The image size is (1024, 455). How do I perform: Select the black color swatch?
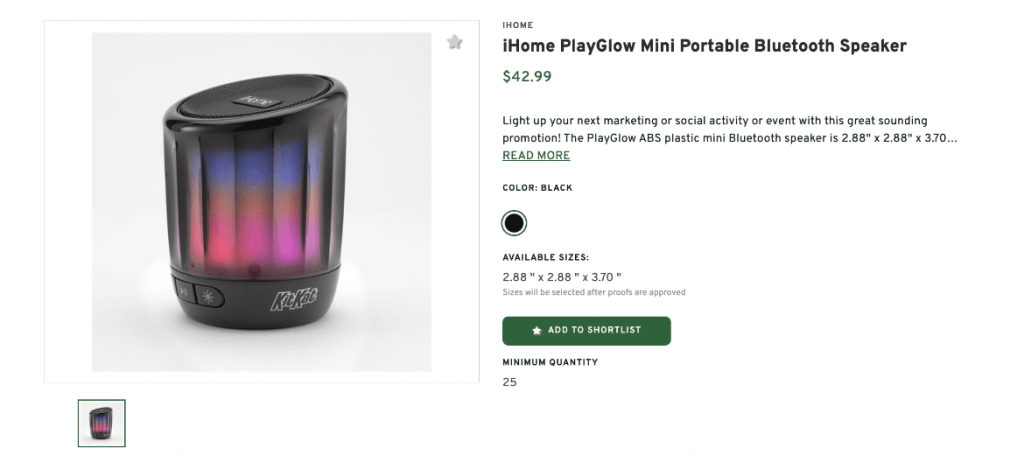[x=514, y=222]
